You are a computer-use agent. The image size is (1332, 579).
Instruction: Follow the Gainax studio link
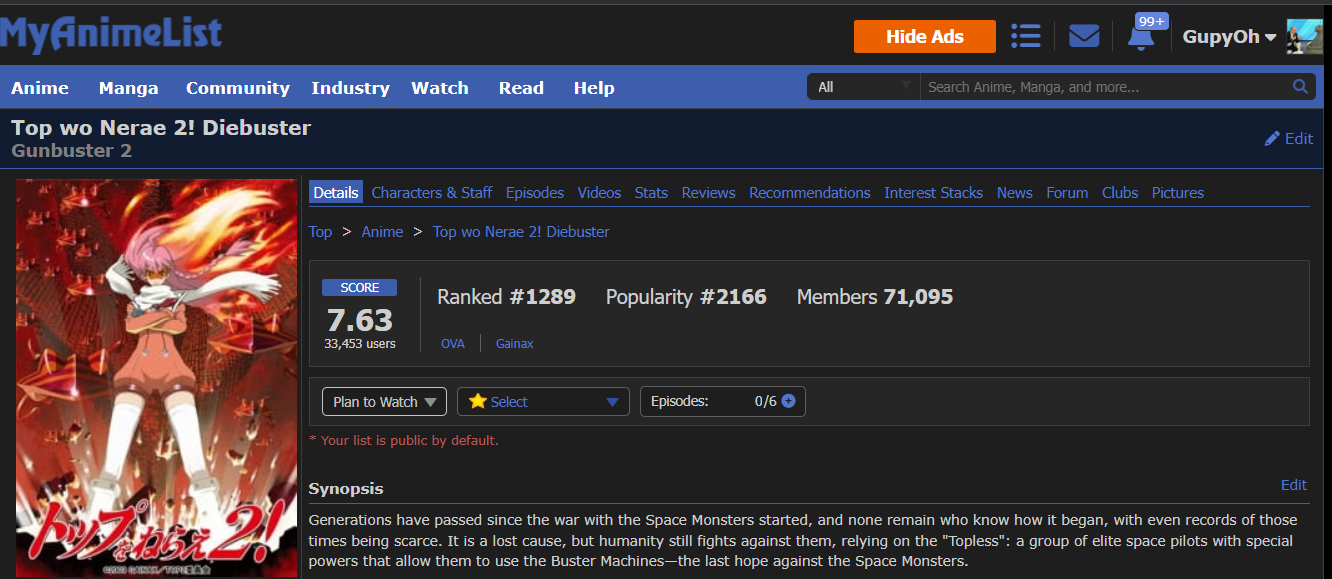514,343
